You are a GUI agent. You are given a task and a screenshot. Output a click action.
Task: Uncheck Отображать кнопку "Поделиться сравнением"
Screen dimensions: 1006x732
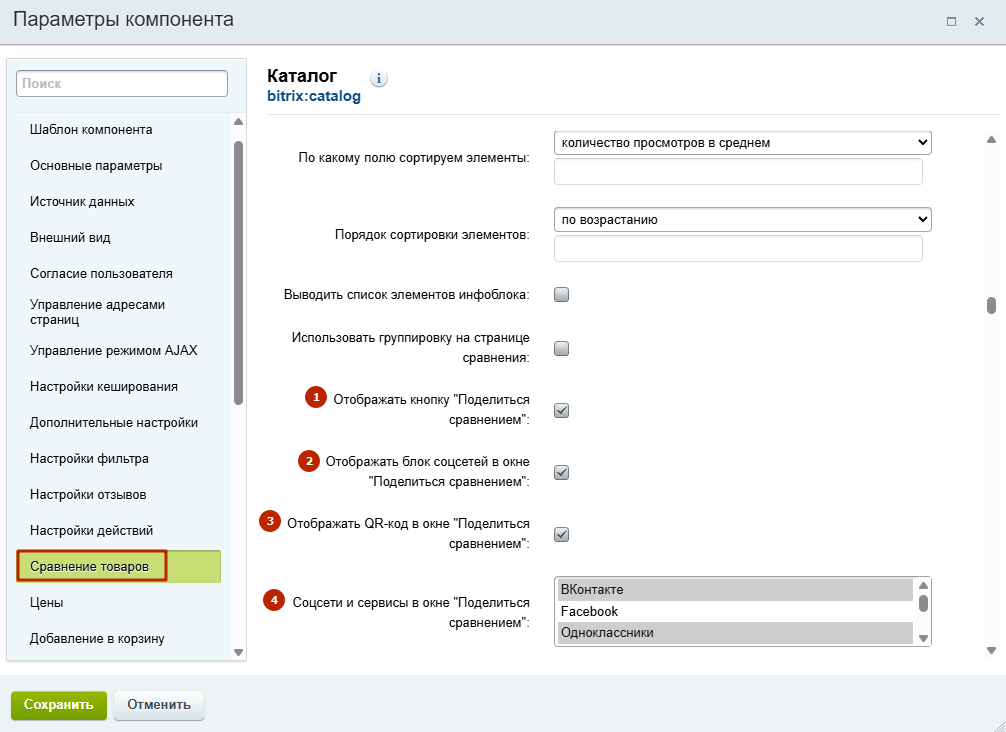point(561,411)
